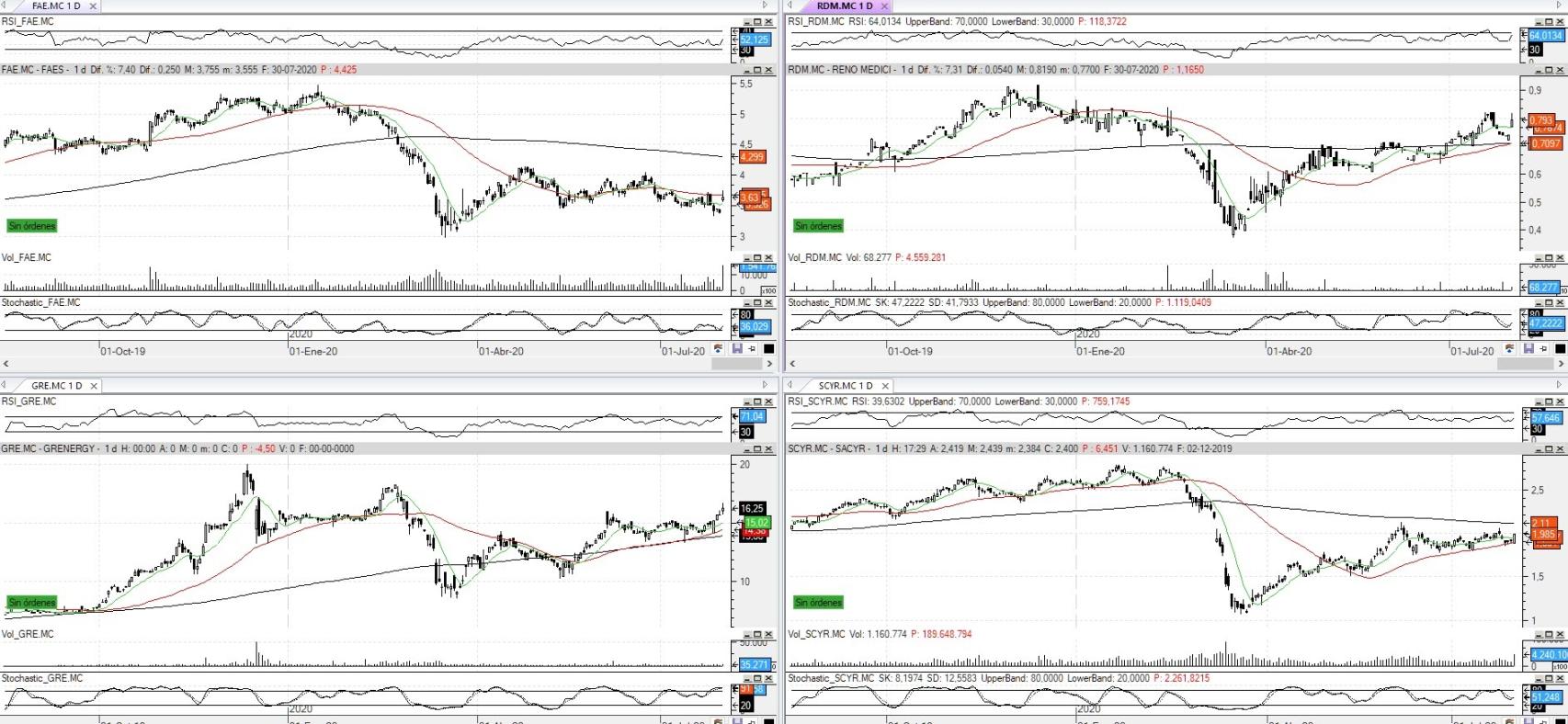Open the black color swatch under the FAE.MC chart

[x=769, y=349]
